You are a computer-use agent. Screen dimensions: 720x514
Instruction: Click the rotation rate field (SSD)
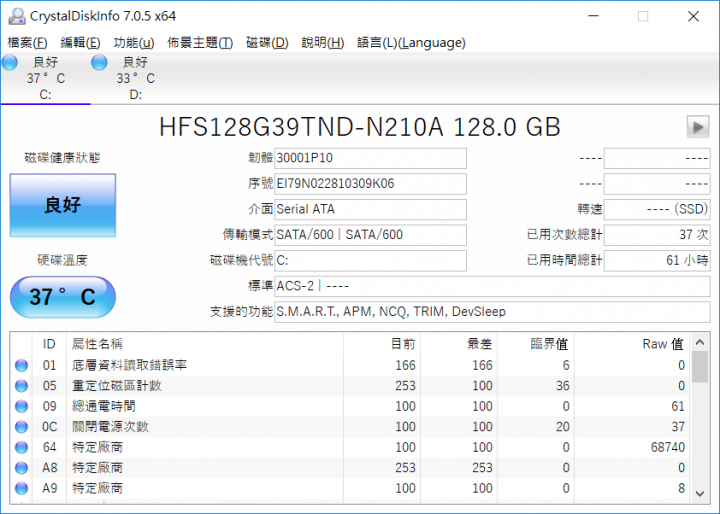pos(657,209)
